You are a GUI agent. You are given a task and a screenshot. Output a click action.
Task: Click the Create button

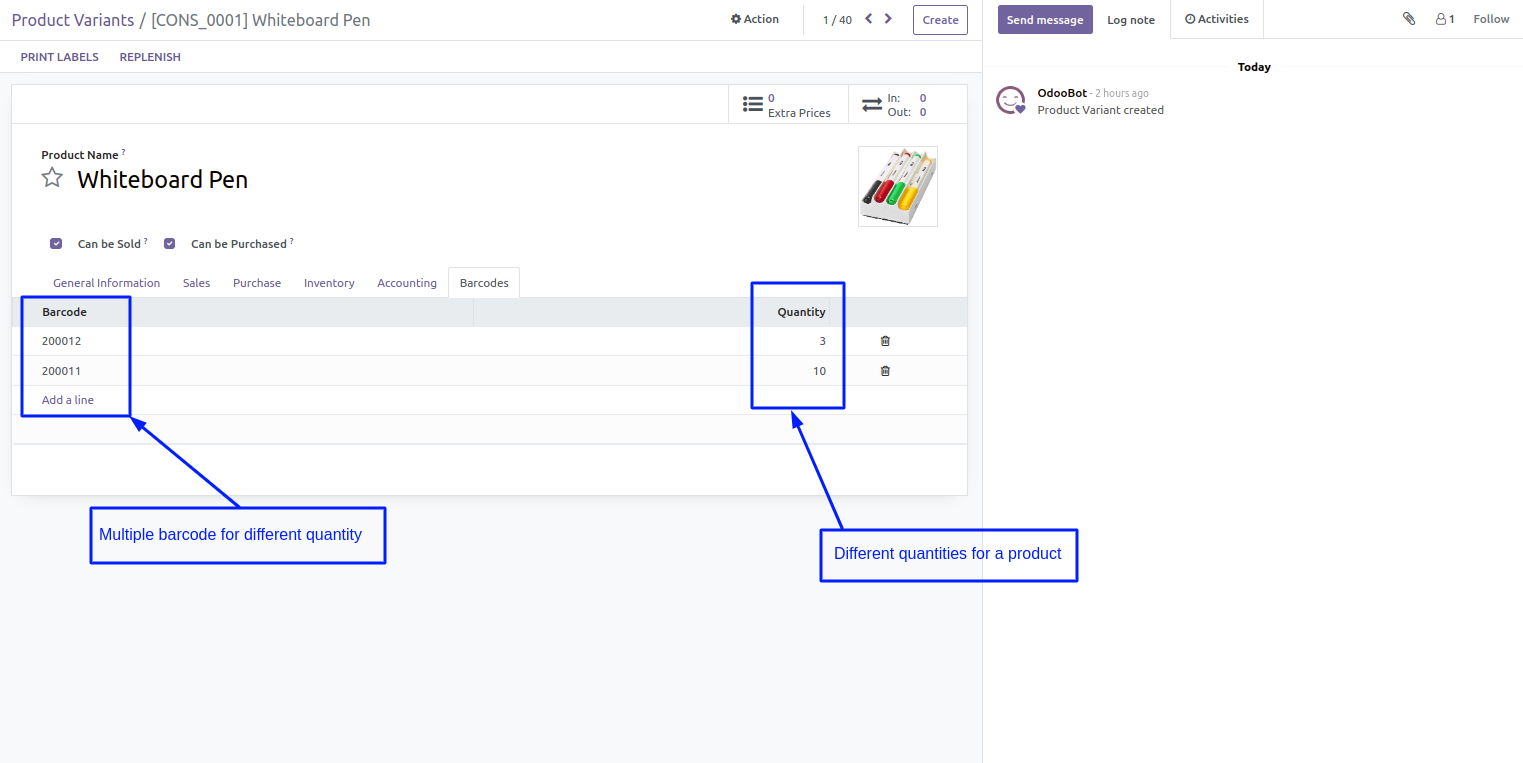click(x=940, y=20)
